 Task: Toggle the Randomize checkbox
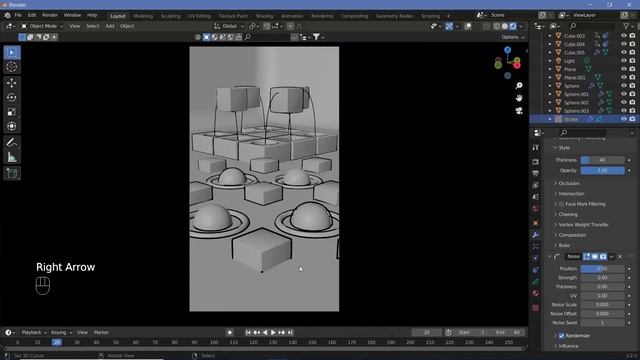[562, 336]
